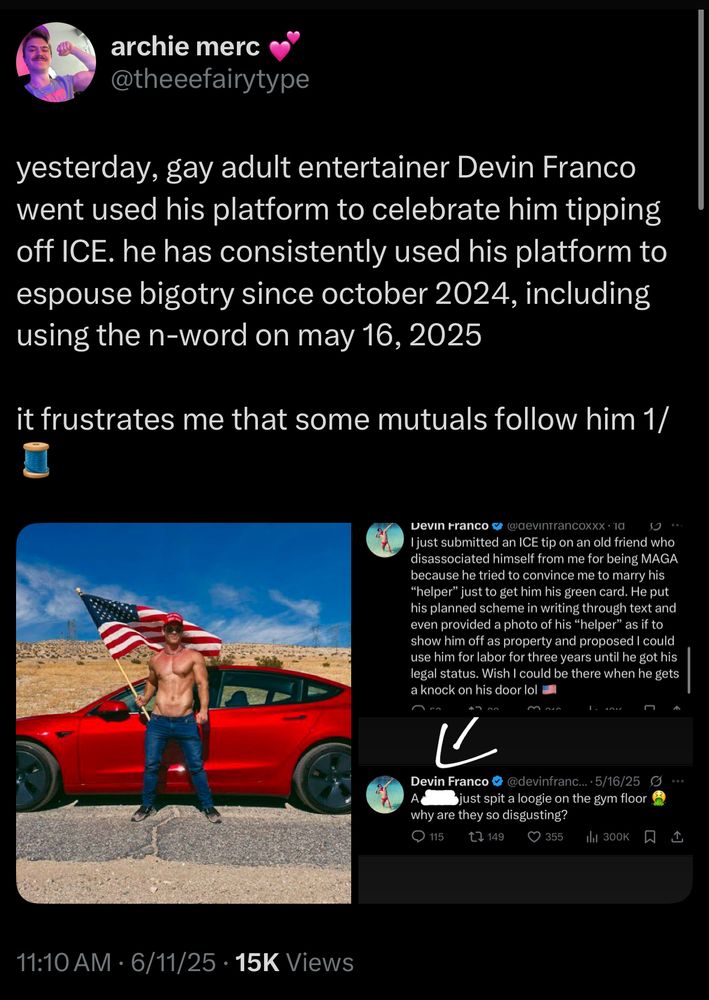The width and height of the screenshot is (709, 1000).
Task: Click the page scrollbar at top right
Action: [x=701, y=108]
